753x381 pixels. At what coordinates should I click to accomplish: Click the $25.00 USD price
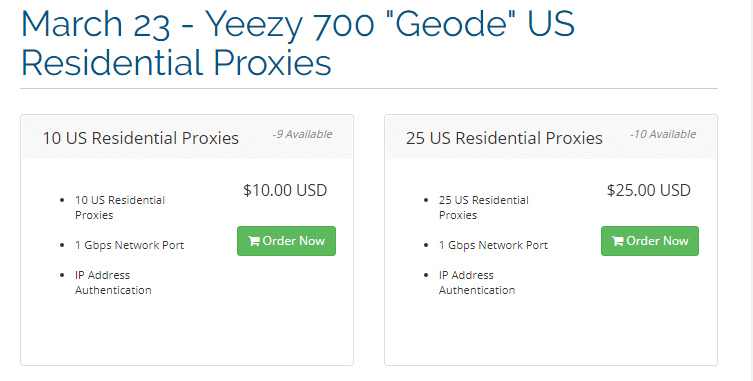(x=648, y=190)
